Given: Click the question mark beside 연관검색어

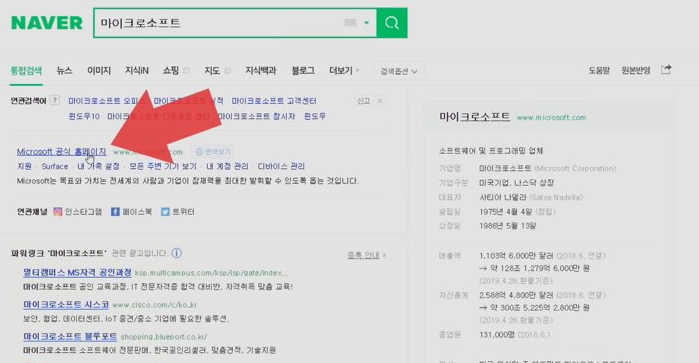Looking at the screenshot, I should pos(54,100).
